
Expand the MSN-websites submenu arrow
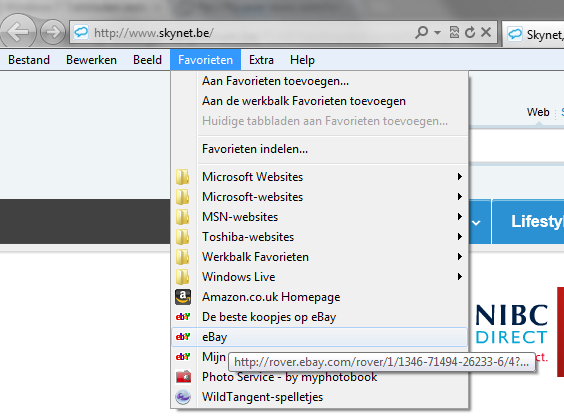tap(459, 217)
